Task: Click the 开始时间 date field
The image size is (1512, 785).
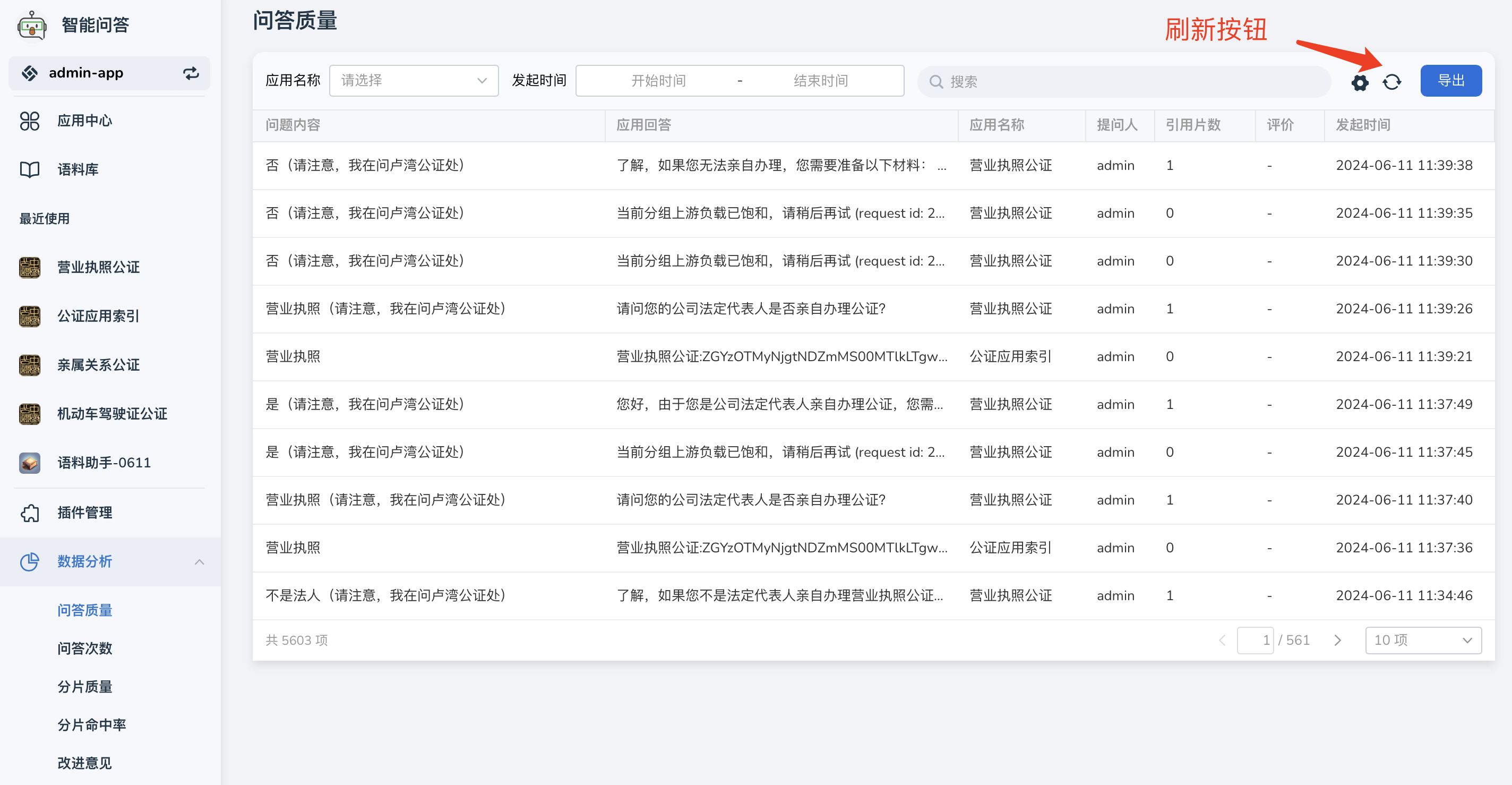Action: pyautogui.click(x=658, y=80)
